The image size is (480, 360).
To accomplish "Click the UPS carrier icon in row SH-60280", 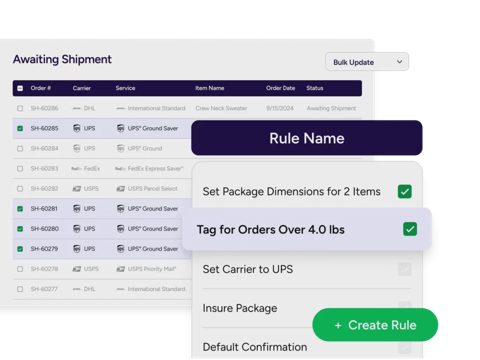I will click(x=77, y=229).
